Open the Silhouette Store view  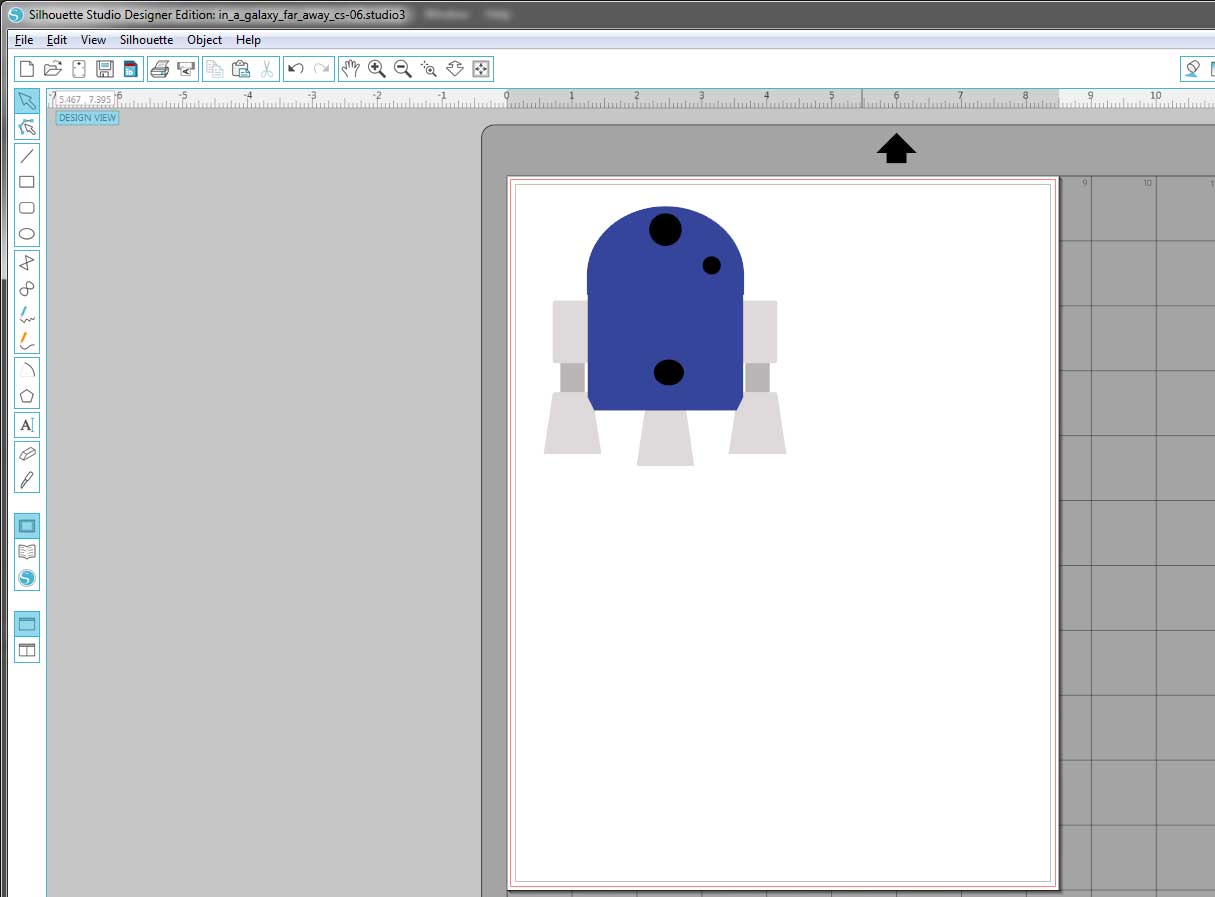pyautogui.click(x=27, y=578)
